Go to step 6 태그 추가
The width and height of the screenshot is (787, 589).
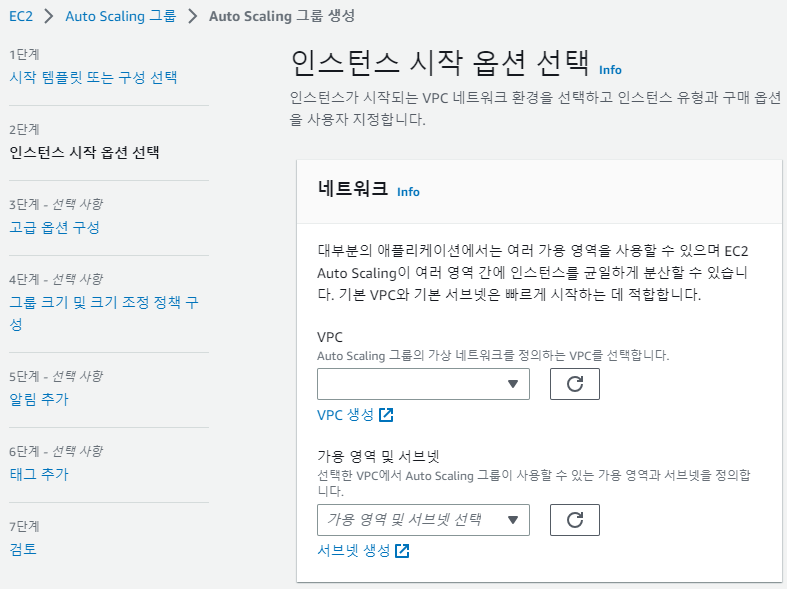pyautogui.click(x=39, y=474)
